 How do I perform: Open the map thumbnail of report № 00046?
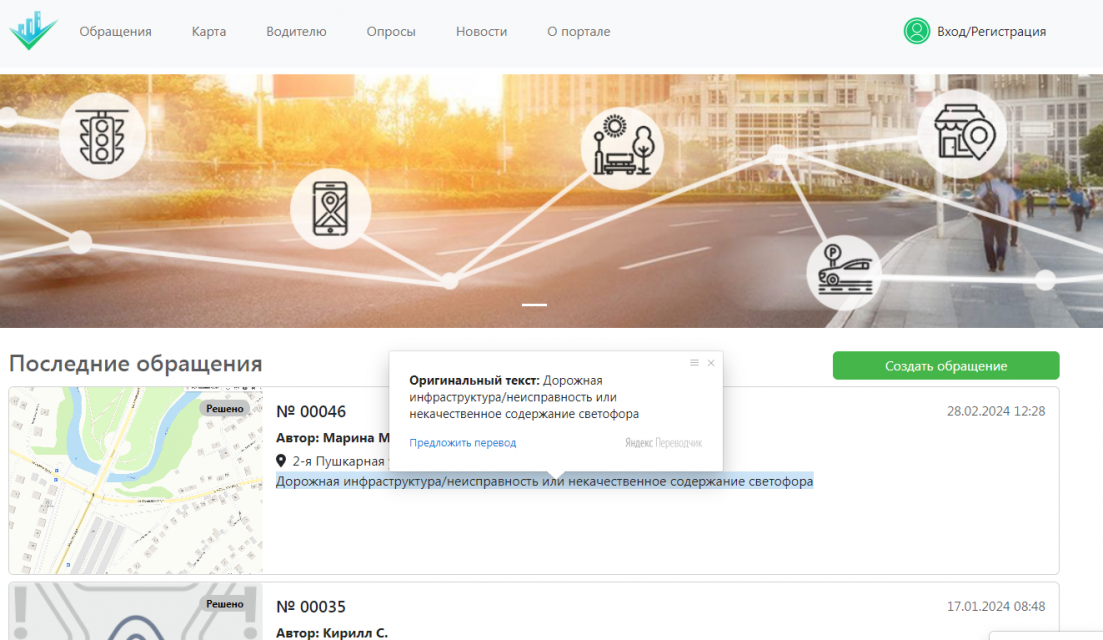click(x=135, y=480)
